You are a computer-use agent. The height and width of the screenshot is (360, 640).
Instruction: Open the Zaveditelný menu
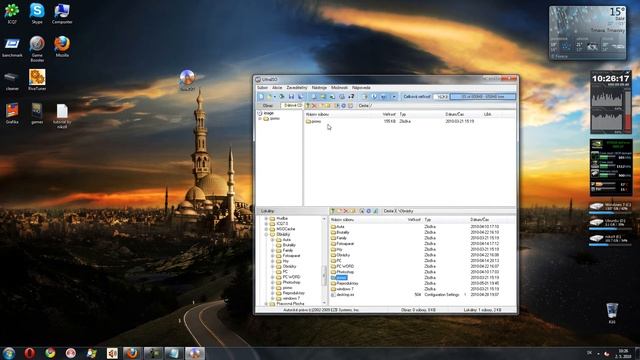297,88
